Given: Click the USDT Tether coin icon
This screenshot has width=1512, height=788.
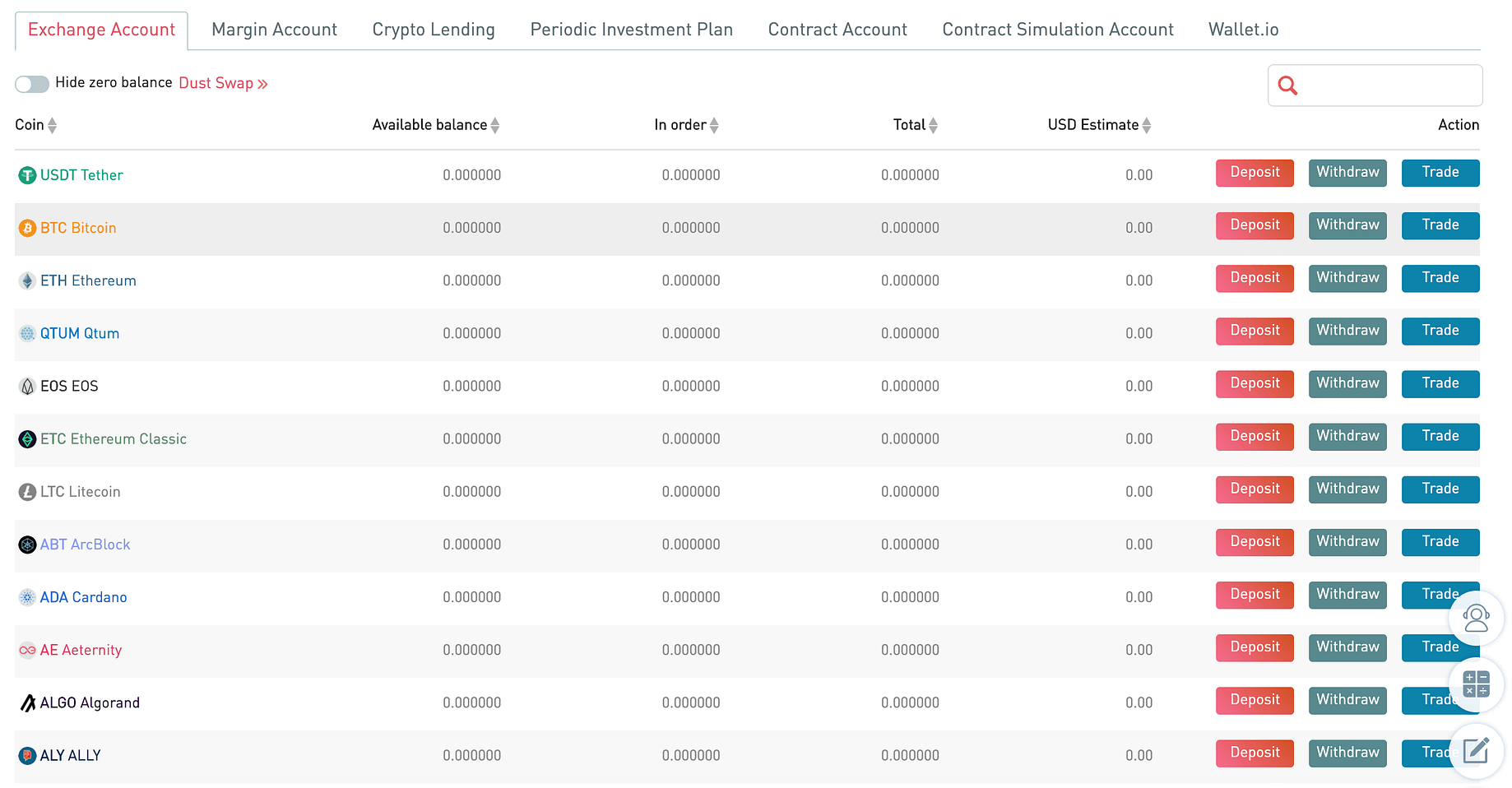Looking at the screenshot, I should pos(26,174).
